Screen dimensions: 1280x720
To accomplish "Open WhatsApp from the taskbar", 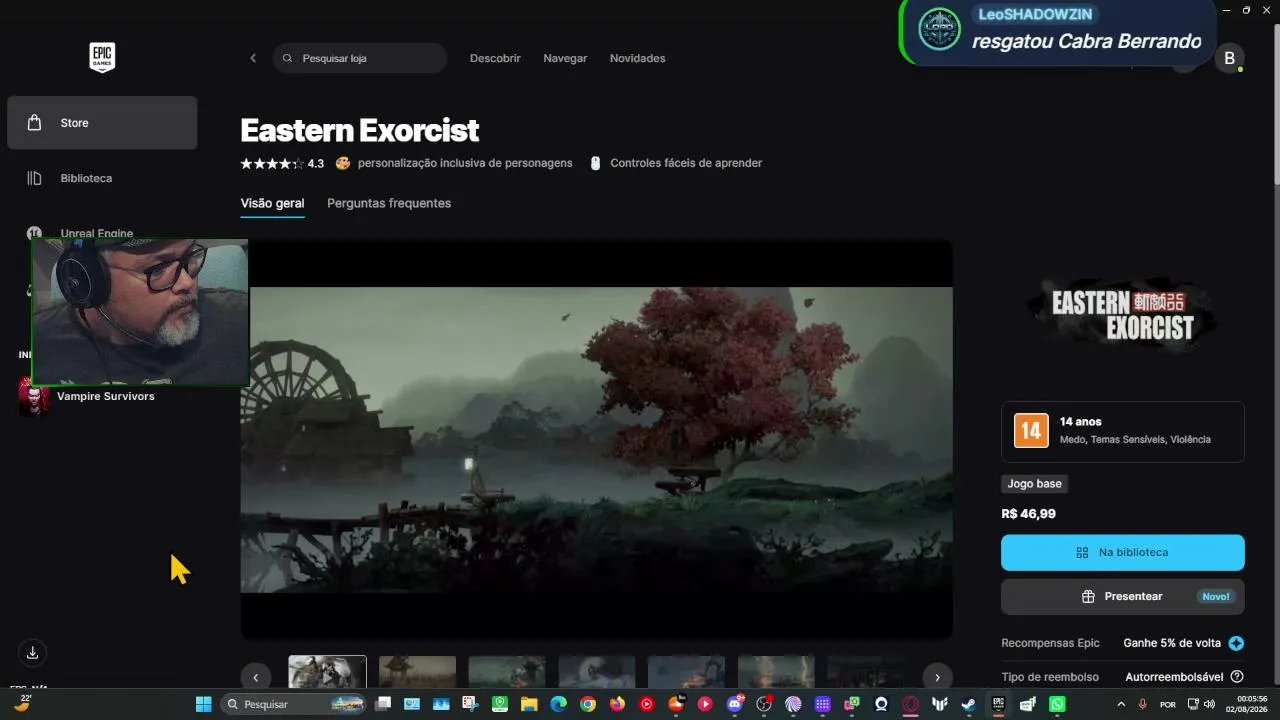I will coord(1057,704).
